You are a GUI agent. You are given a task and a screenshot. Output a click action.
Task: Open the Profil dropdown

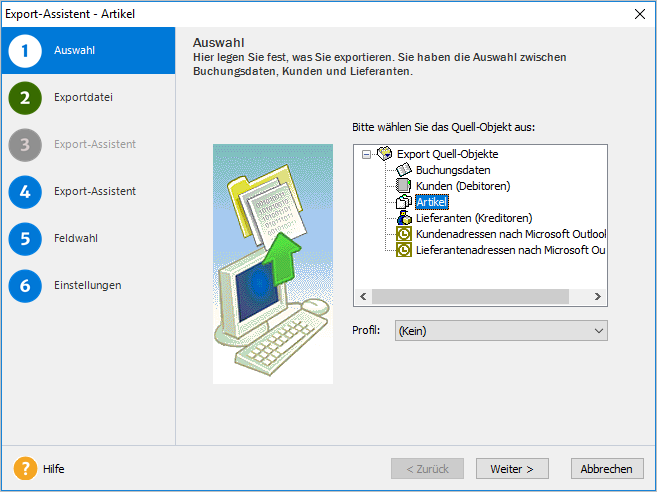501,331
